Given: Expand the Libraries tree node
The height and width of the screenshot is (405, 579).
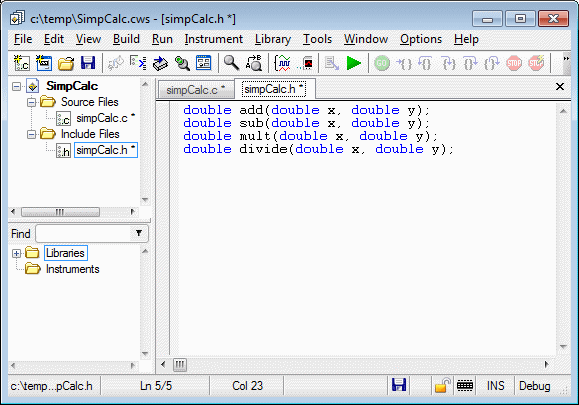Looking at the screenshot, I should (x=16, y=253).
